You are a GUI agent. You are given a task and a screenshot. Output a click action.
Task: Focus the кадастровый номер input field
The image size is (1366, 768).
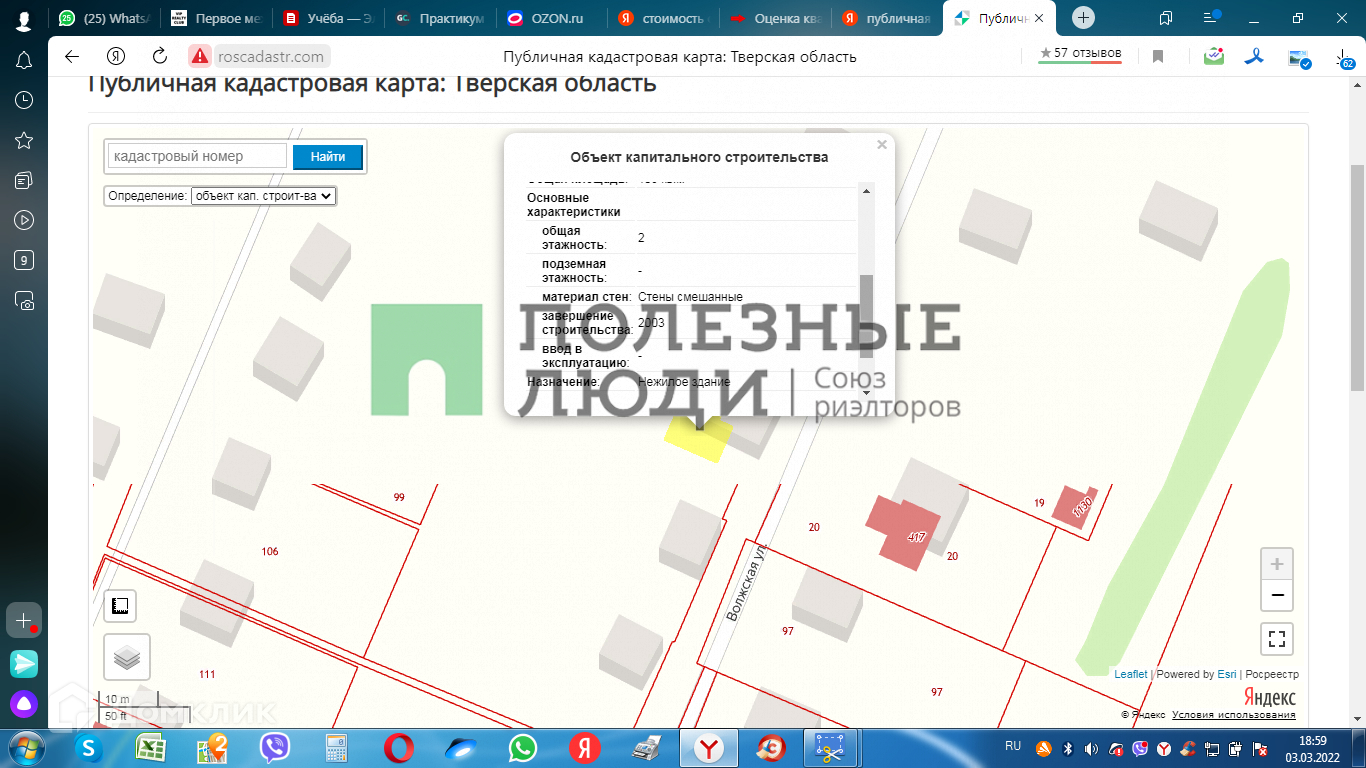click(198, 157)
